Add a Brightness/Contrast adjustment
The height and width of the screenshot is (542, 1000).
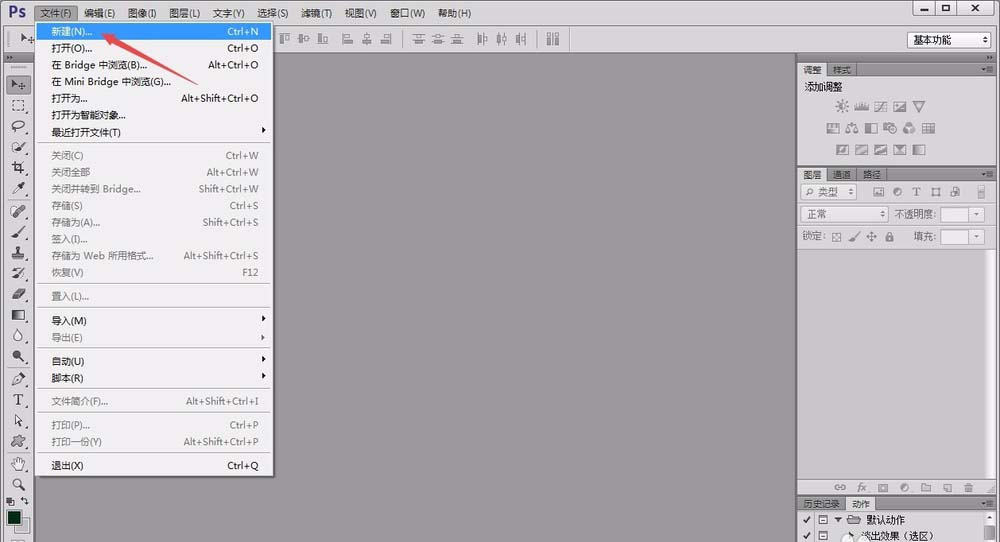pyautogui.click(x=842, y=106)
